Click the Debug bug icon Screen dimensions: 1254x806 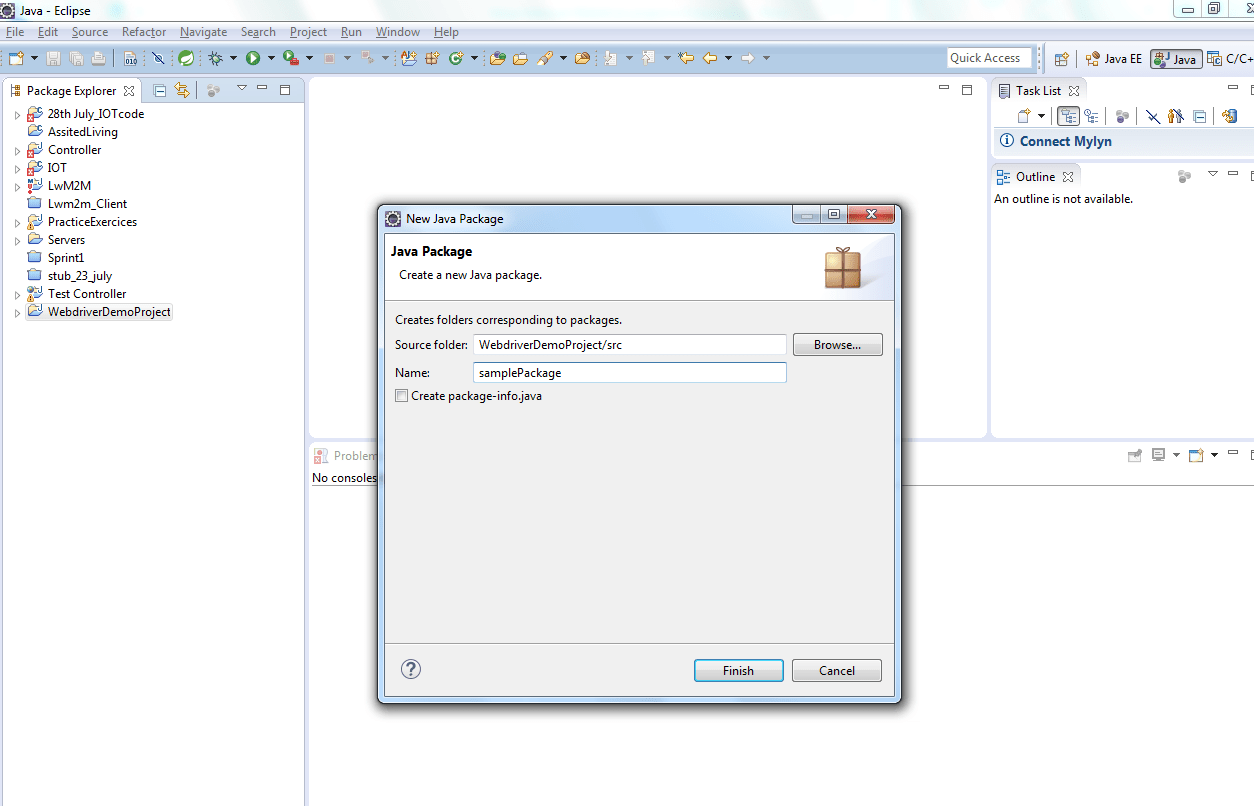click(x=215, y=58)
